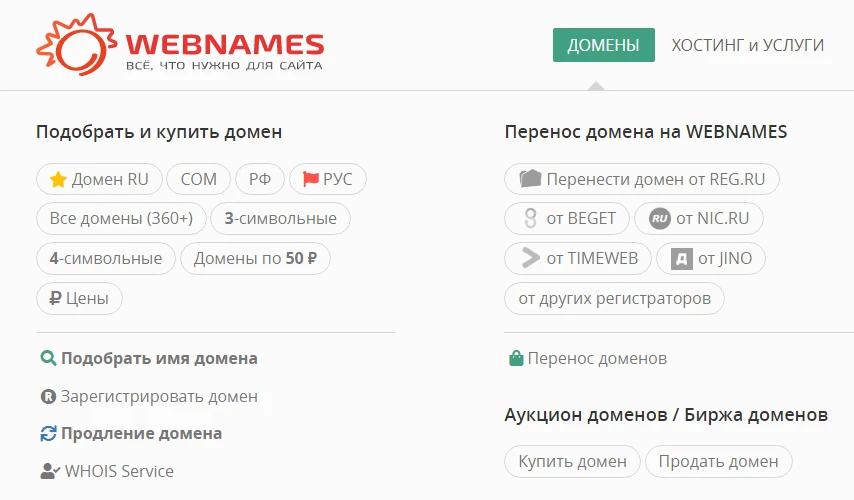Open the ХОСТИНГ и УСЛУГИ menu
This screenshot has width=854, height=500.
click(x=747, y=45)
